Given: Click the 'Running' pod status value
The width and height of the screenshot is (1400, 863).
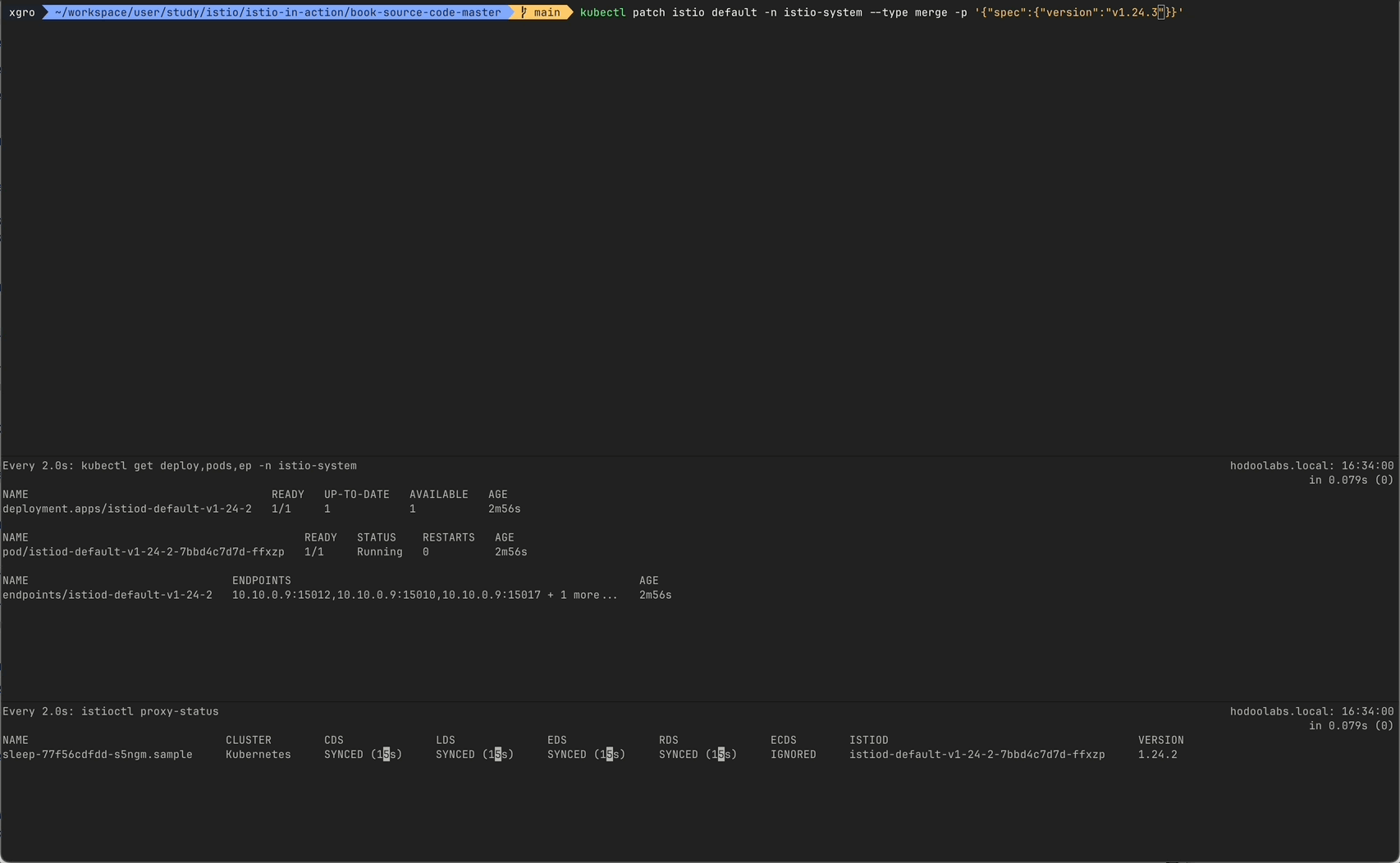Looking at the screenshot, I should point(379,552).
